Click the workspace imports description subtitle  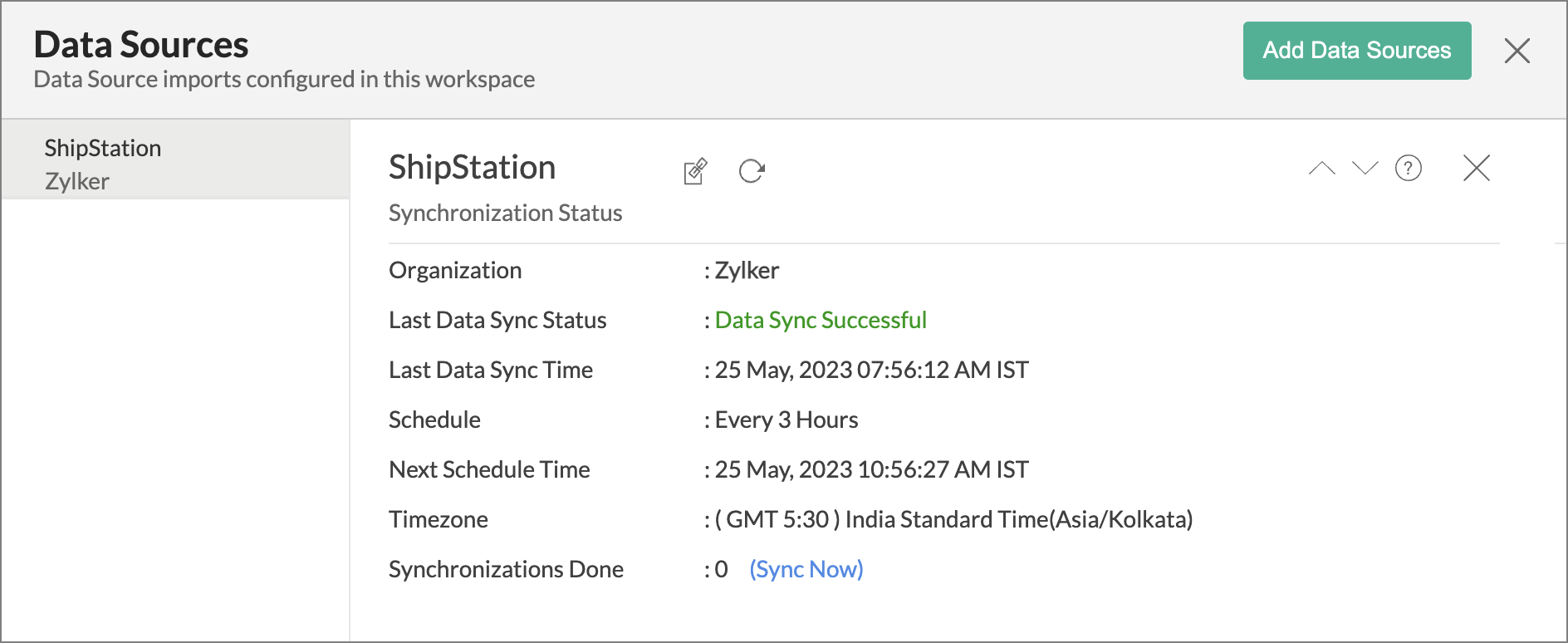[x=284, y=79]
